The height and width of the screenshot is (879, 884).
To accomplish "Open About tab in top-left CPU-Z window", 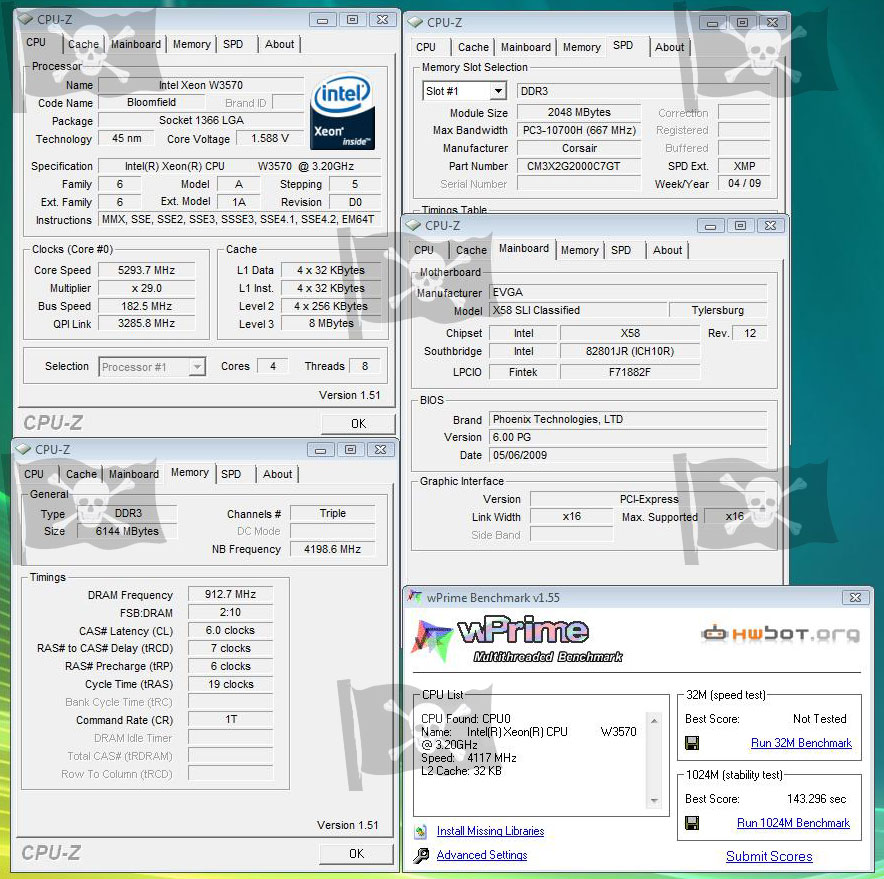I will point(280,44).
